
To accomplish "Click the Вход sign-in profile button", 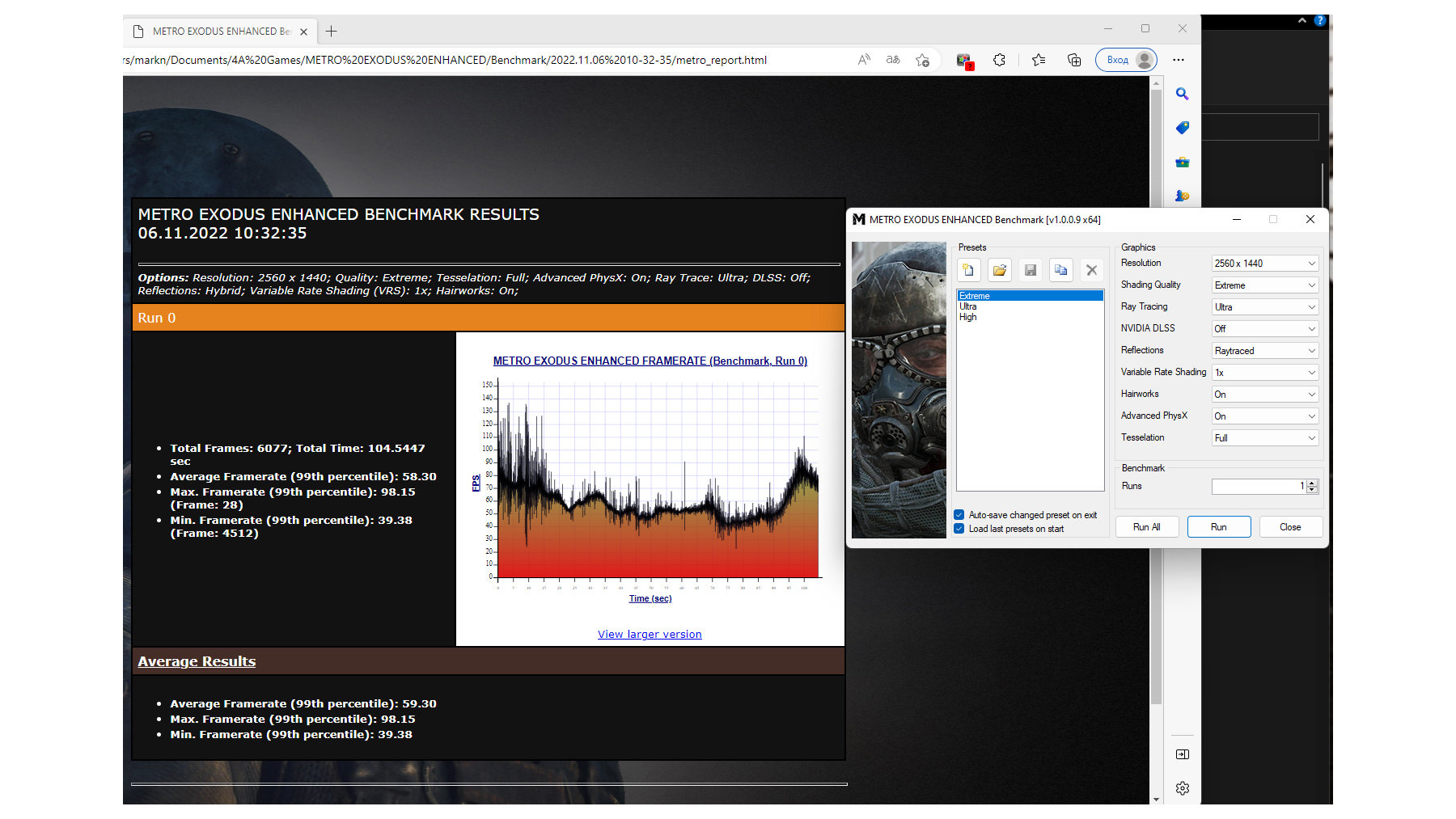I will pyautogui.click(x=1127, y=60).
